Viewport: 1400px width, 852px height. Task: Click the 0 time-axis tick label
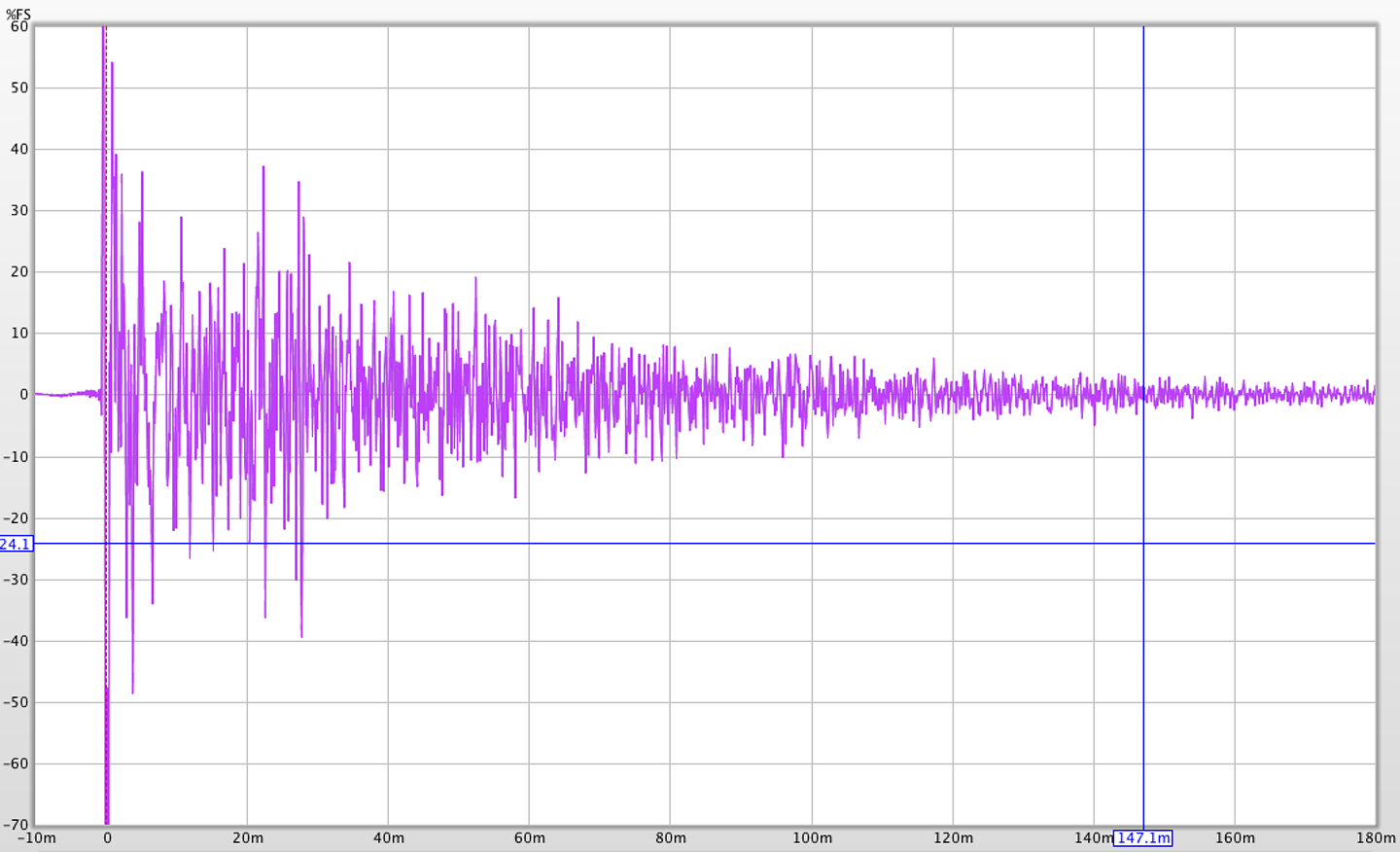click(x=107, y=837)
